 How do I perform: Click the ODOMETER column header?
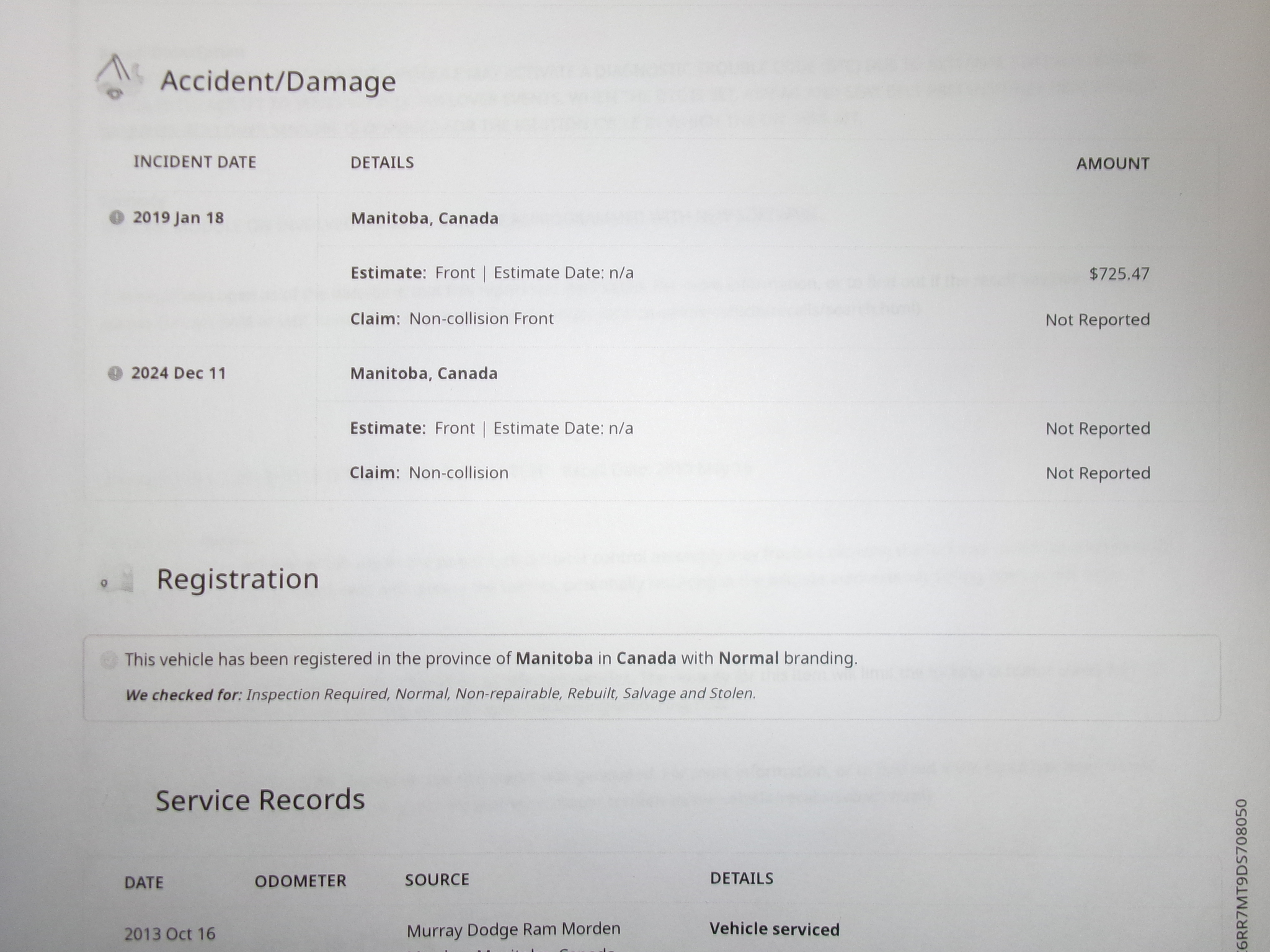pyautogui.click(x=300, y=881)
